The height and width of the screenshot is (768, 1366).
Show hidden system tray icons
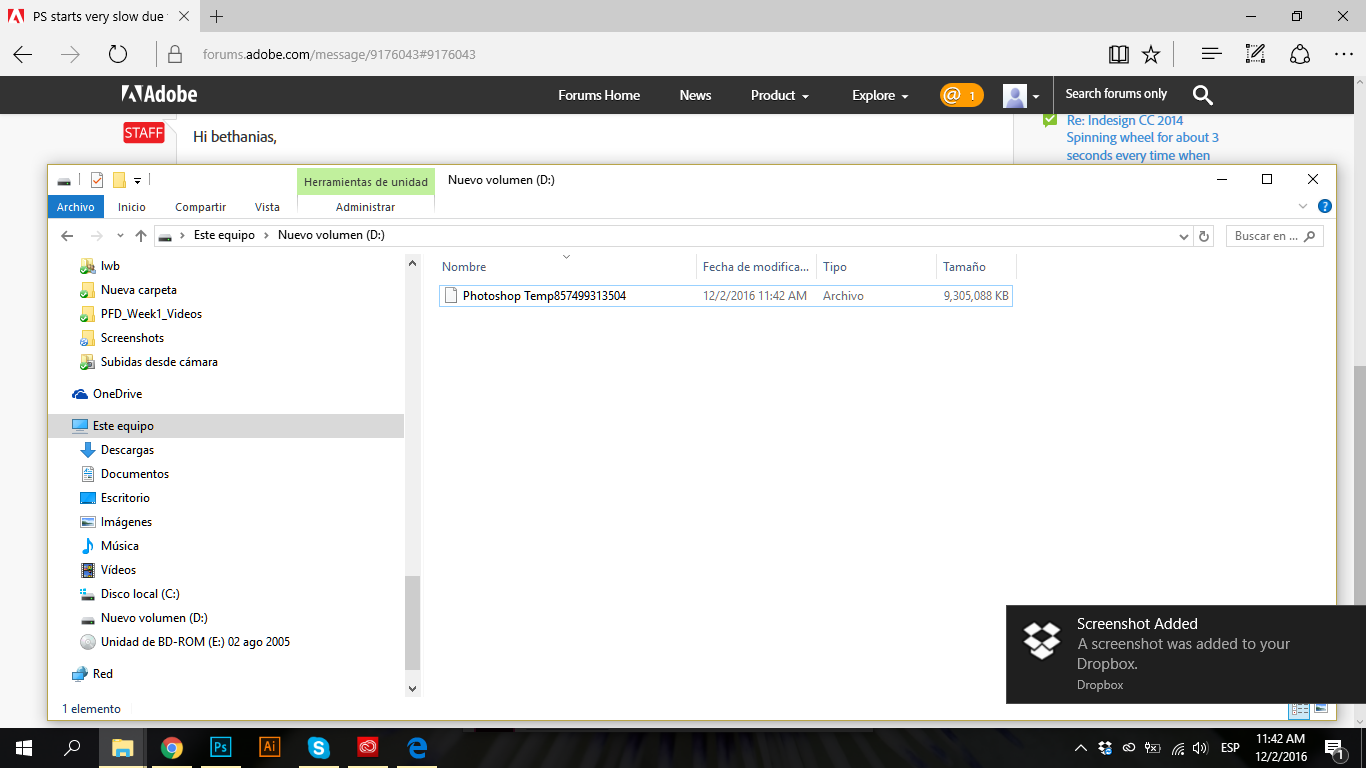click(1081, 748)
